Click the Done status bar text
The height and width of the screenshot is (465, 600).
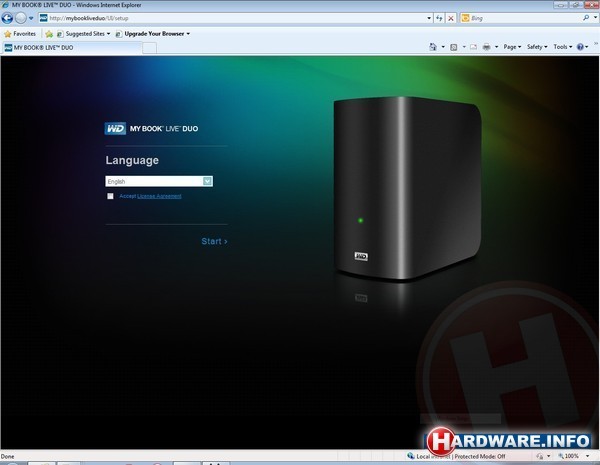8,456
